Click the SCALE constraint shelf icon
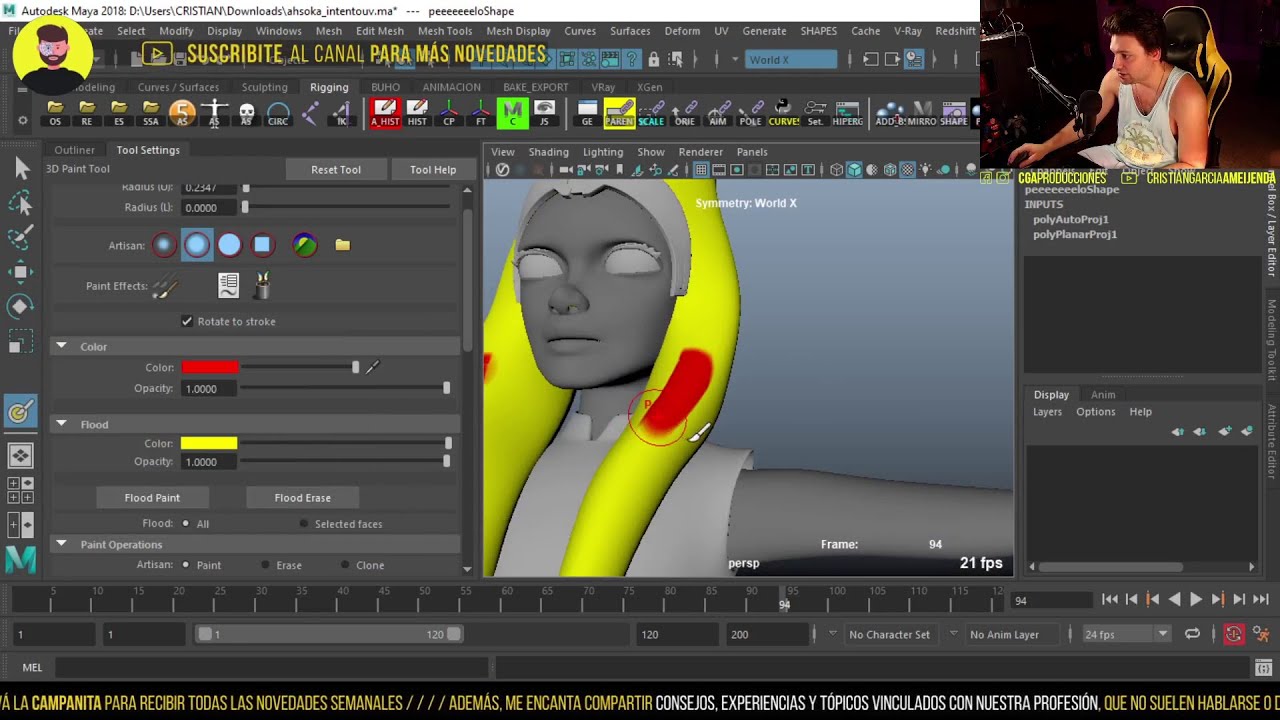The width and height of the screenshot is (1280, 720). point(652,113)
